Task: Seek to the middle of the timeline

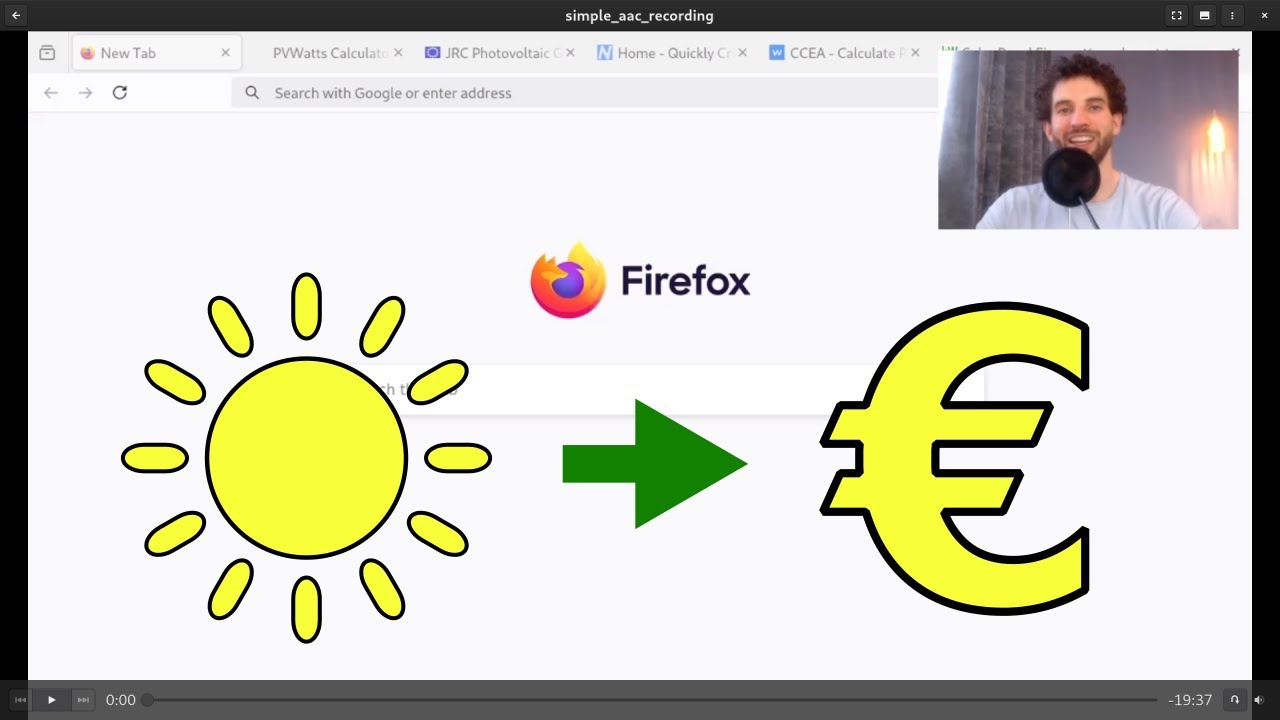Action: (652, 700)
